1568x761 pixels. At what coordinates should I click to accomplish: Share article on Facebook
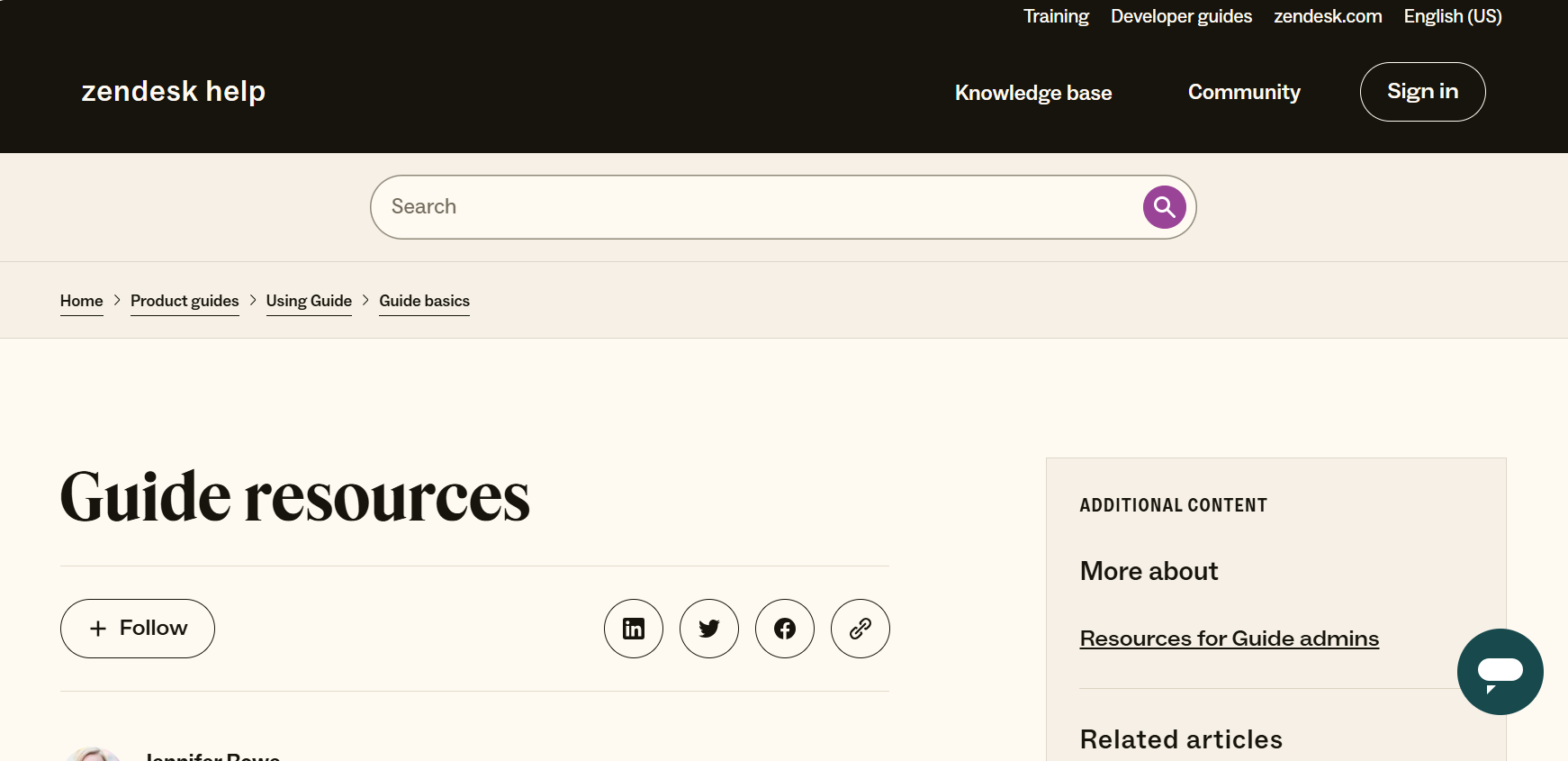pyautogui.click(x=785, y=629)
